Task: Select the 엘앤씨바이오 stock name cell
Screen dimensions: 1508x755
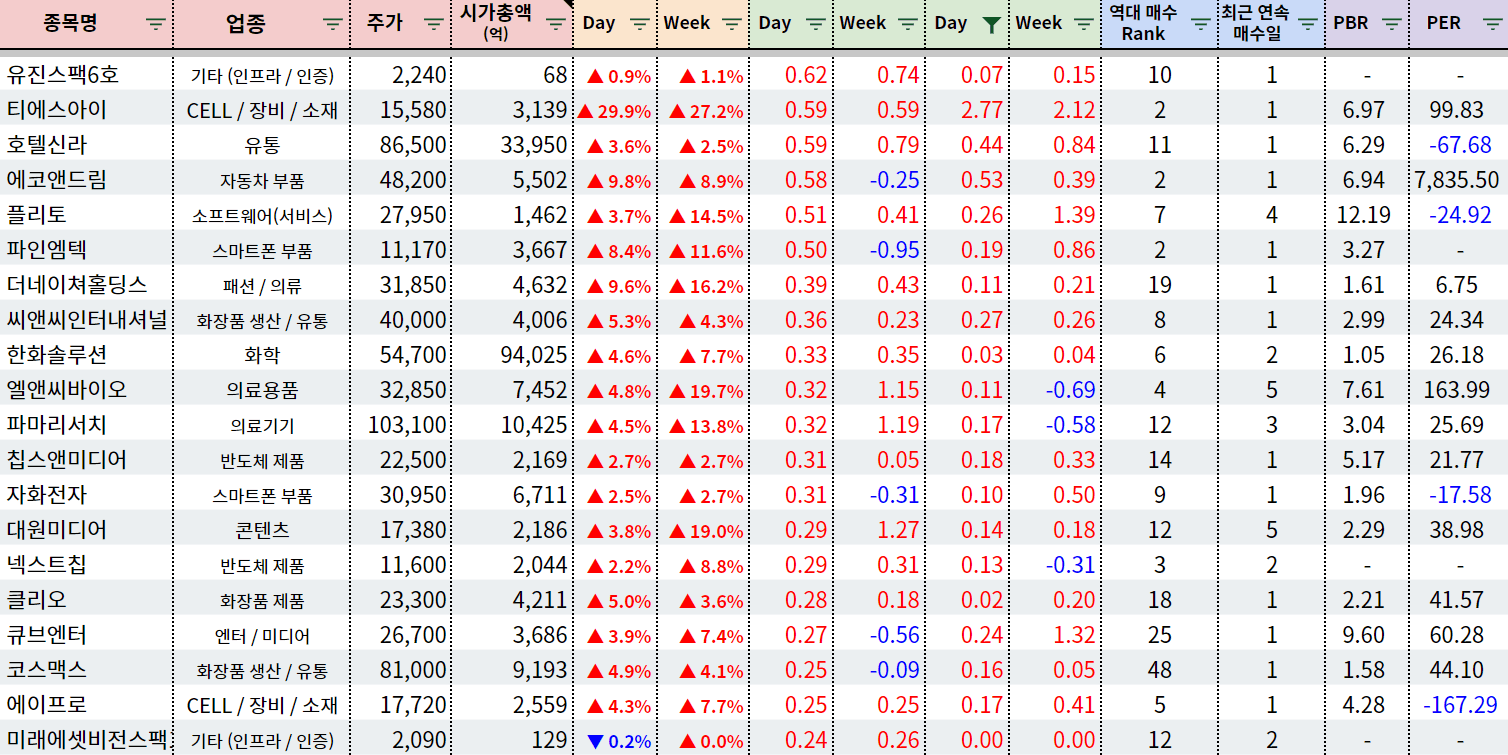Action: [87, 390]
